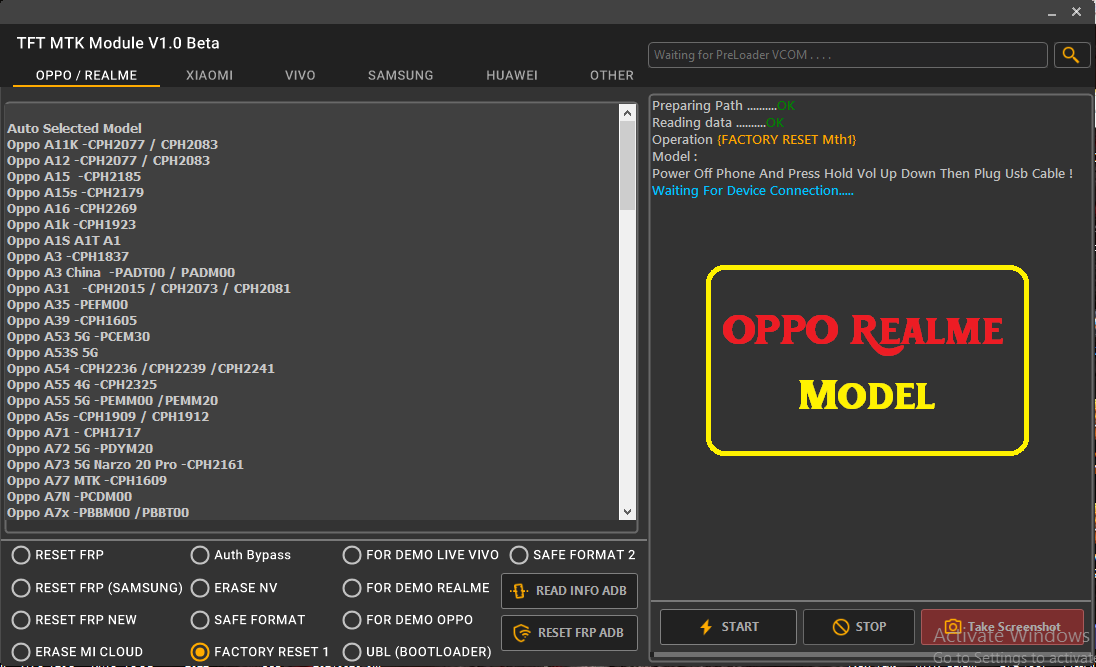Switch to the VIVO tab
Image resolution: width=1096 pixels, height=667 pixels.
(301, 76)
